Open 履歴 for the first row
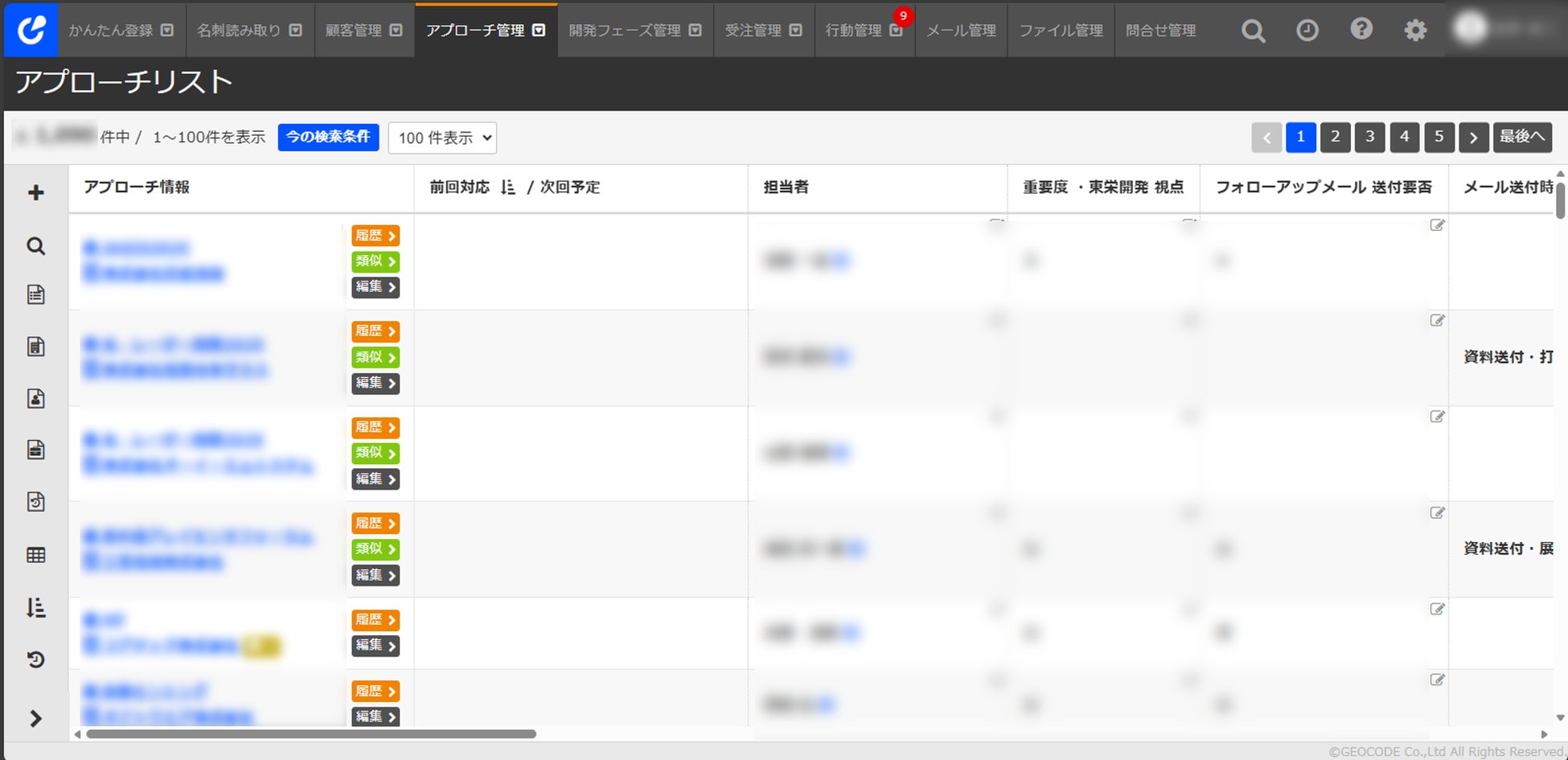 tap(376, 236)
